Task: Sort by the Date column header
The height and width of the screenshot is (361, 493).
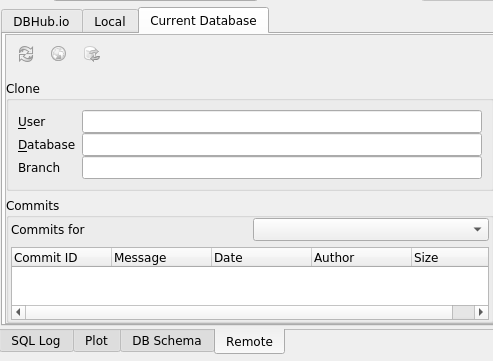Action: 261,257
